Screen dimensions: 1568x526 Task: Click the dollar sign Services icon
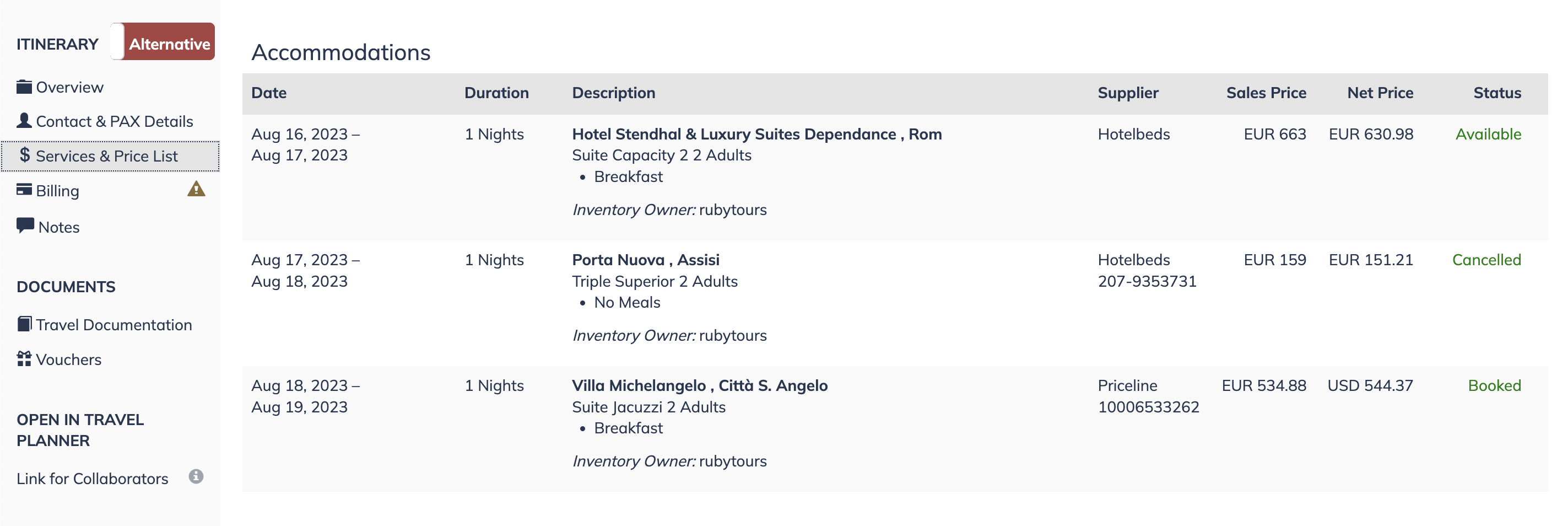pyautogui.click(x=24, y=155)
